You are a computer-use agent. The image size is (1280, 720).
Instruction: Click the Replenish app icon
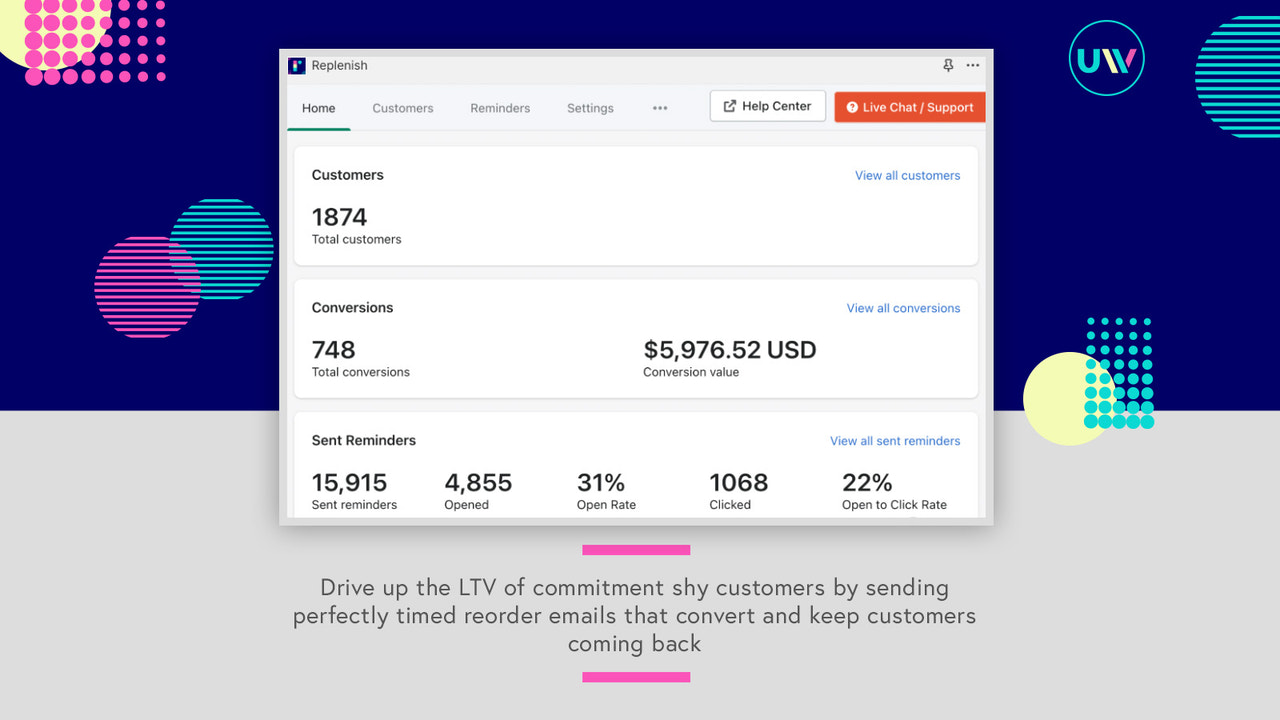[x=296, y=65]
